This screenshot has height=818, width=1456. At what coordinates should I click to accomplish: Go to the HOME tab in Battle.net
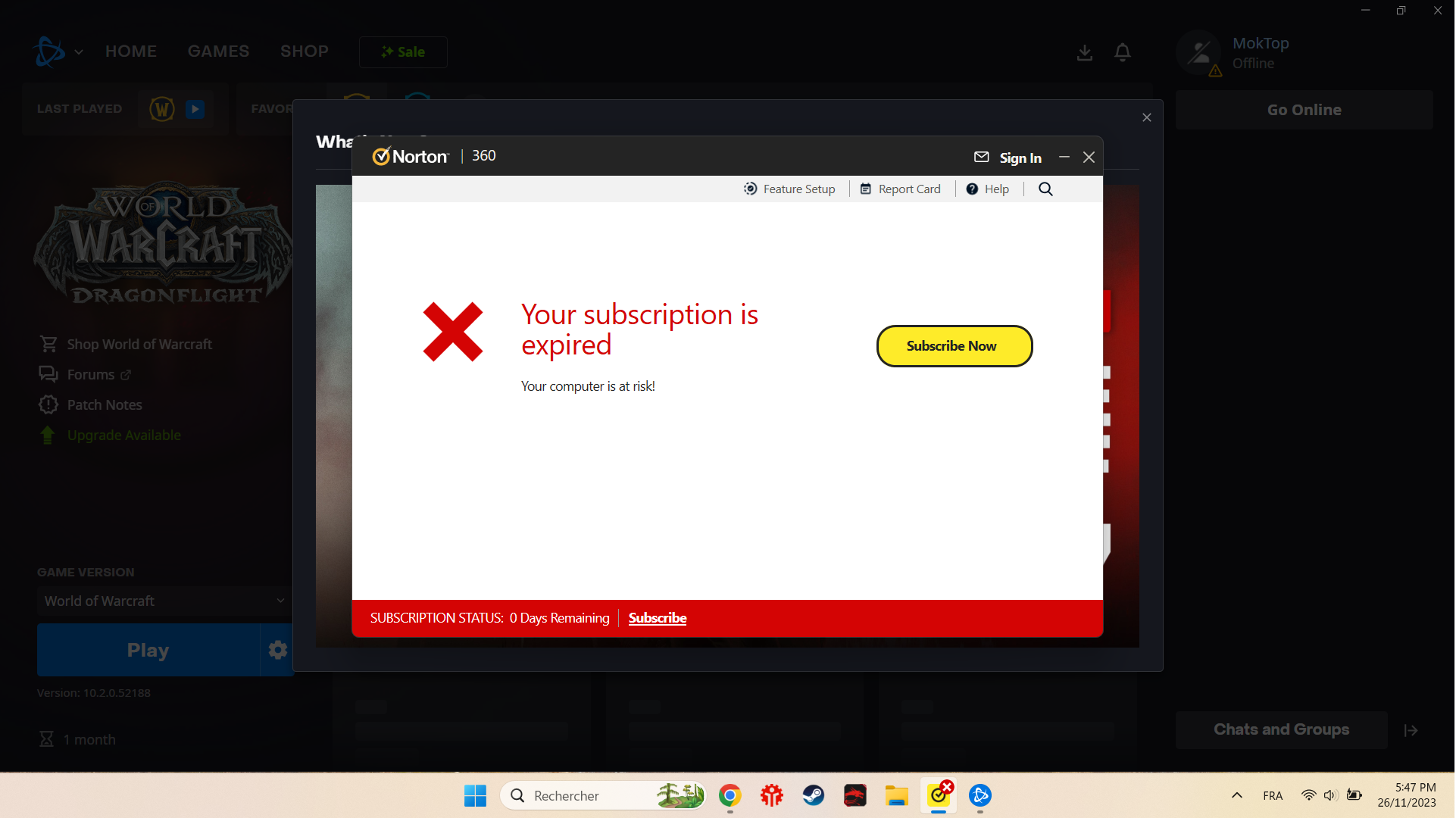pyautogui.click(x=131, y=52)
